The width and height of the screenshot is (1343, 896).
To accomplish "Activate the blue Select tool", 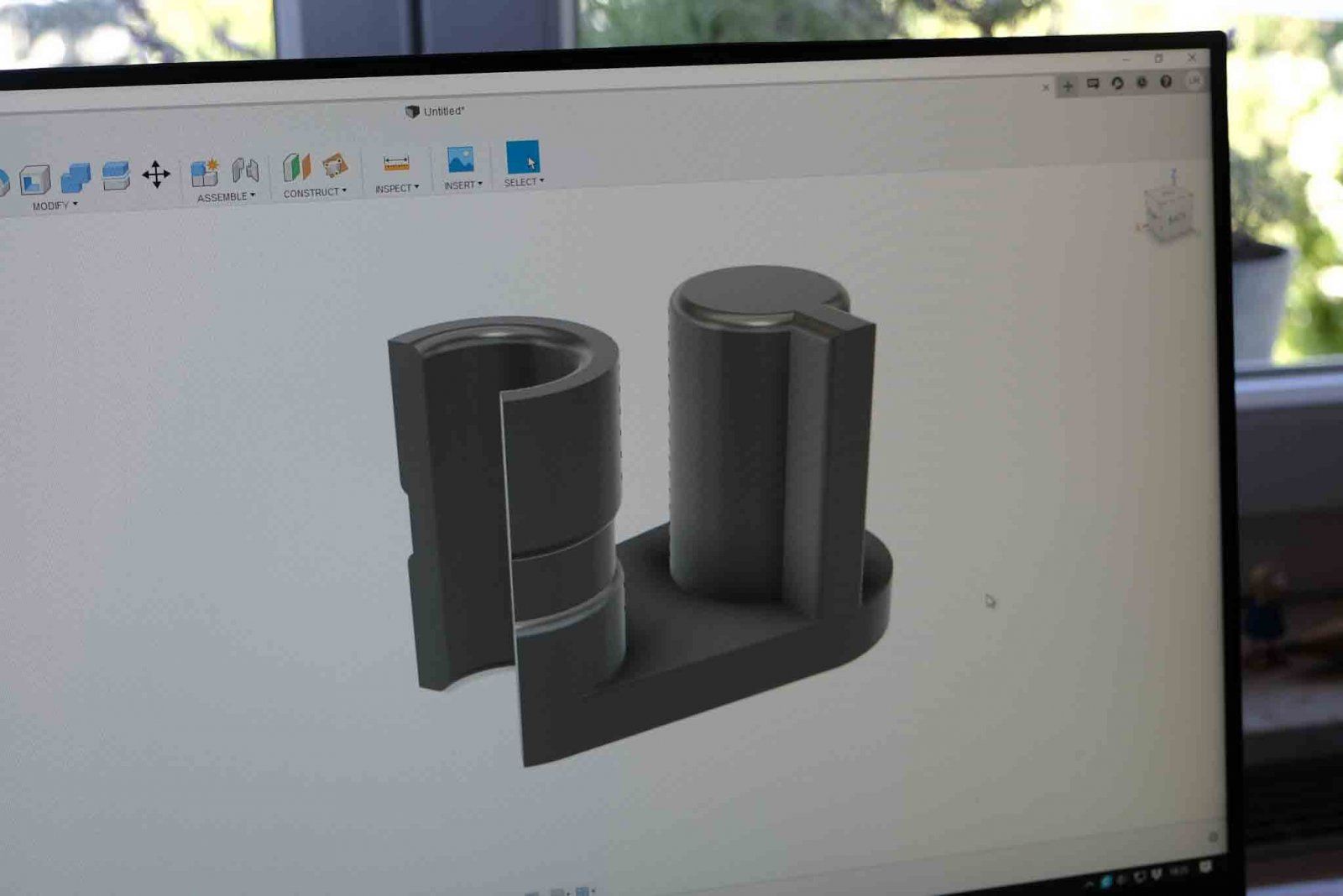I will click(522, 157).
